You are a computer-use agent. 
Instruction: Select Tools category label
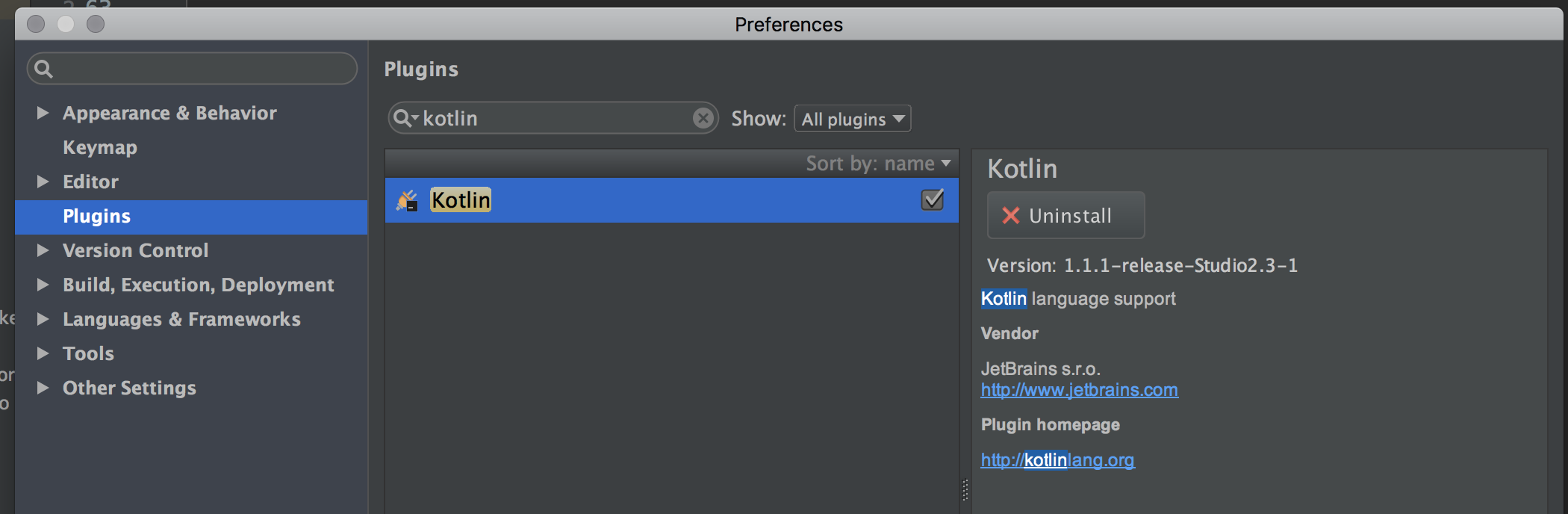pos(88,353)
